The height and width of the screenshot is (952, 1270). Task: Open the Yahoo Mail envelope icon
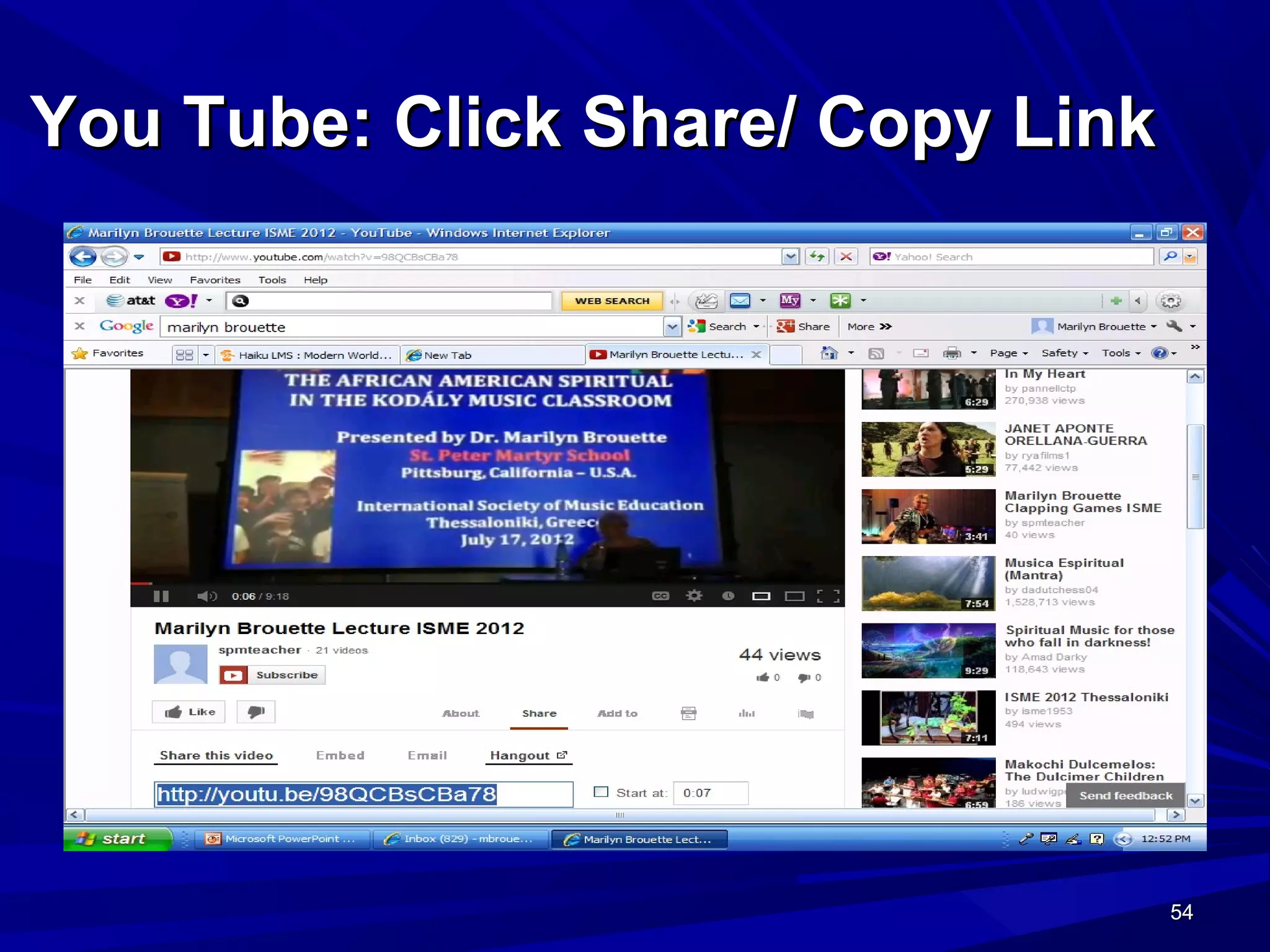pos(740,301)
